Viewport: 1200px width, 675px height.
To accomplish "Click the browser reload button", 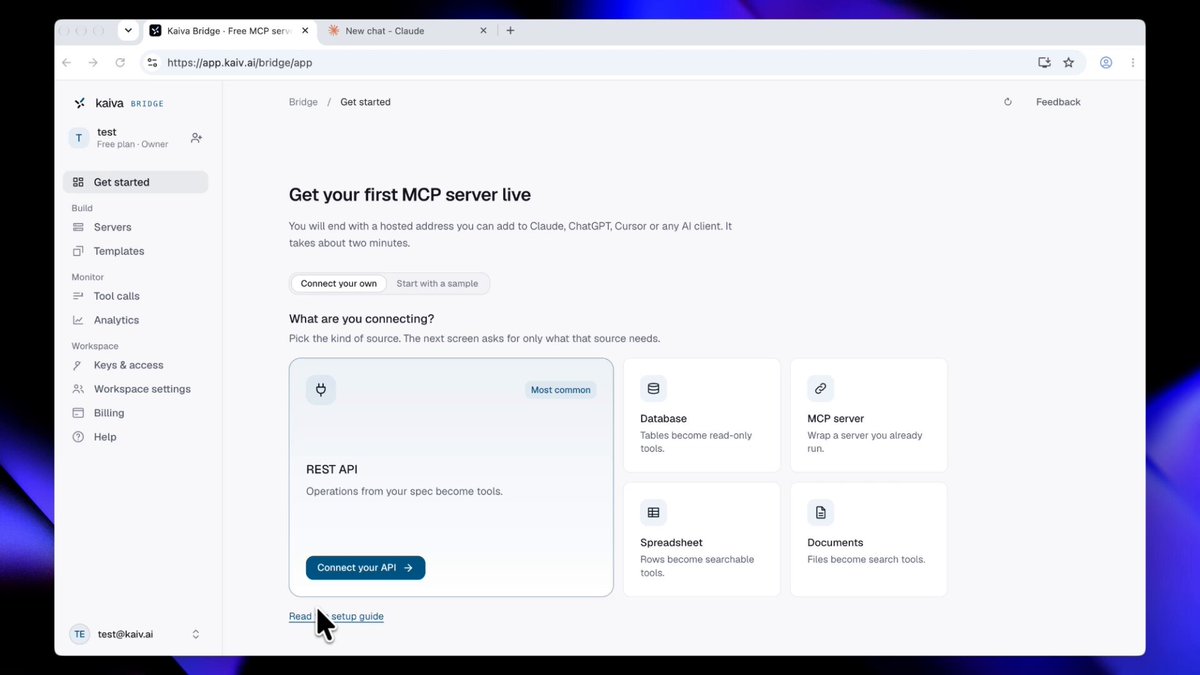I will click(120, 62).
